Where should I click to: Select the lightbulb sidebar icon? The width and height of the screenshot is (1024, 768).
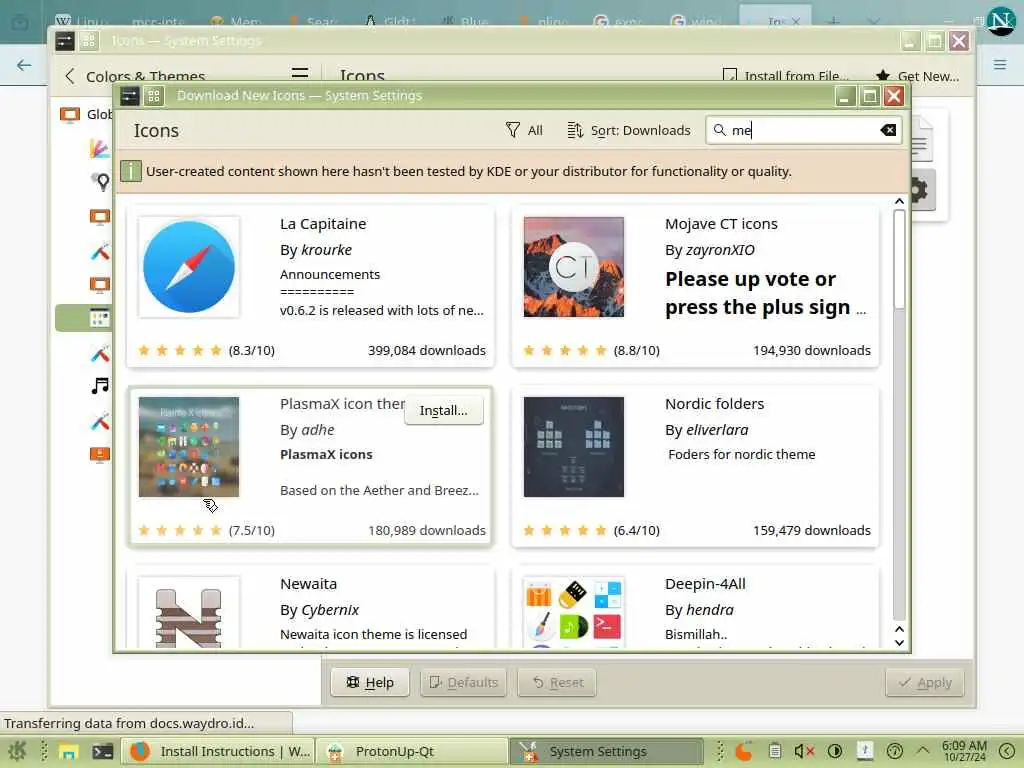coord(100,181)
